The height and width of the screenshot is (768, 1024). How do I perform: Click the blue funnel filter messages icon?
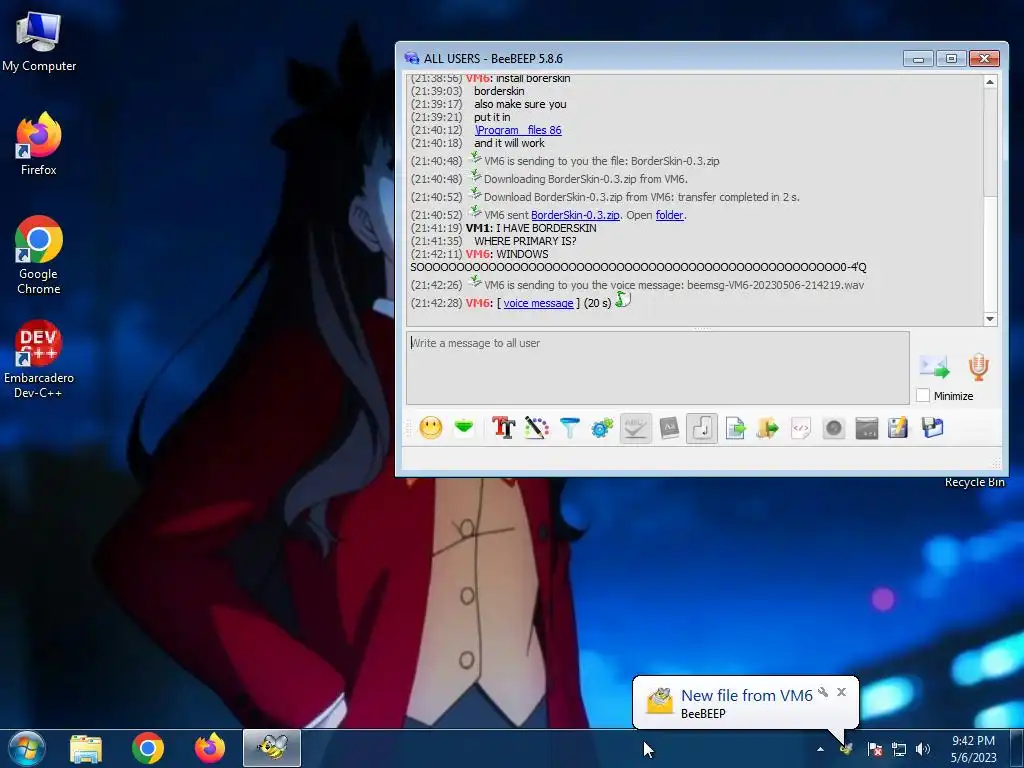tap(569, 428)
